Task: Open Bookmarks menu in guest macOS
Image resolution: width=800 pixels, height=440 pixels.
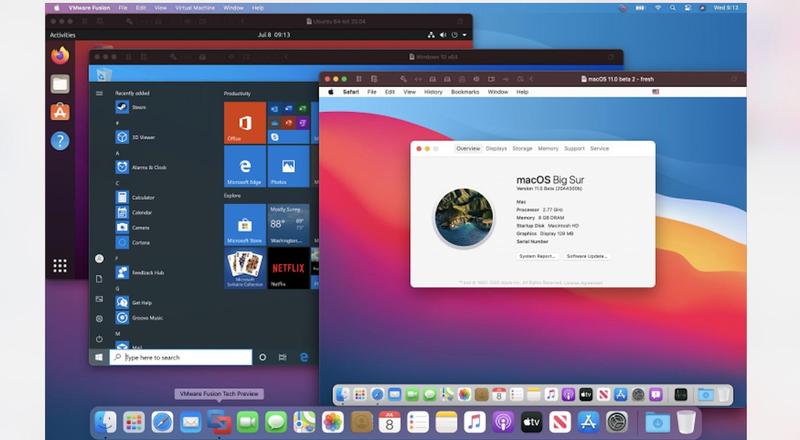Action: (x=465, y=91)
